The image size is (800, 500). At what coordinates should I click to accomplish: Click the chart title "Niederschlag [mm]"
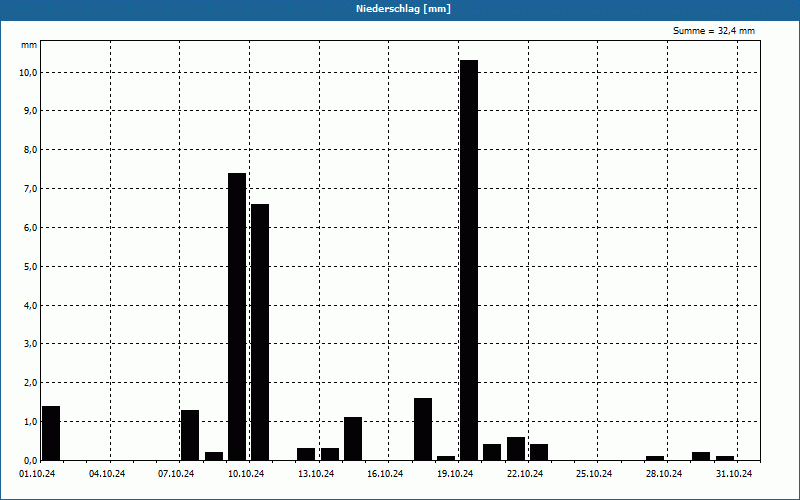(403, 9)
